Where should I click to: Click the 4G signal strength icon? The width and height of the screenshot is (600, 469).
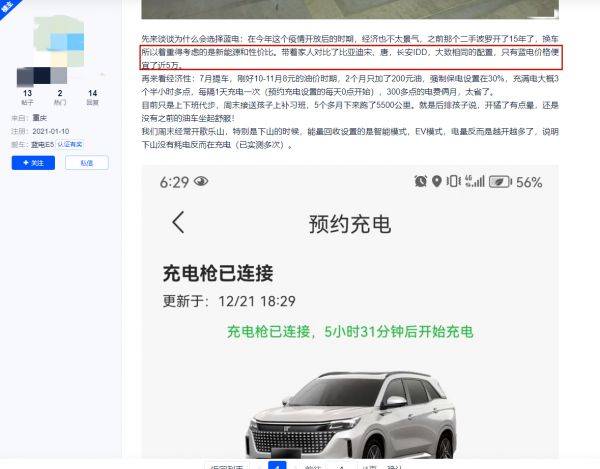coord(471,182)
